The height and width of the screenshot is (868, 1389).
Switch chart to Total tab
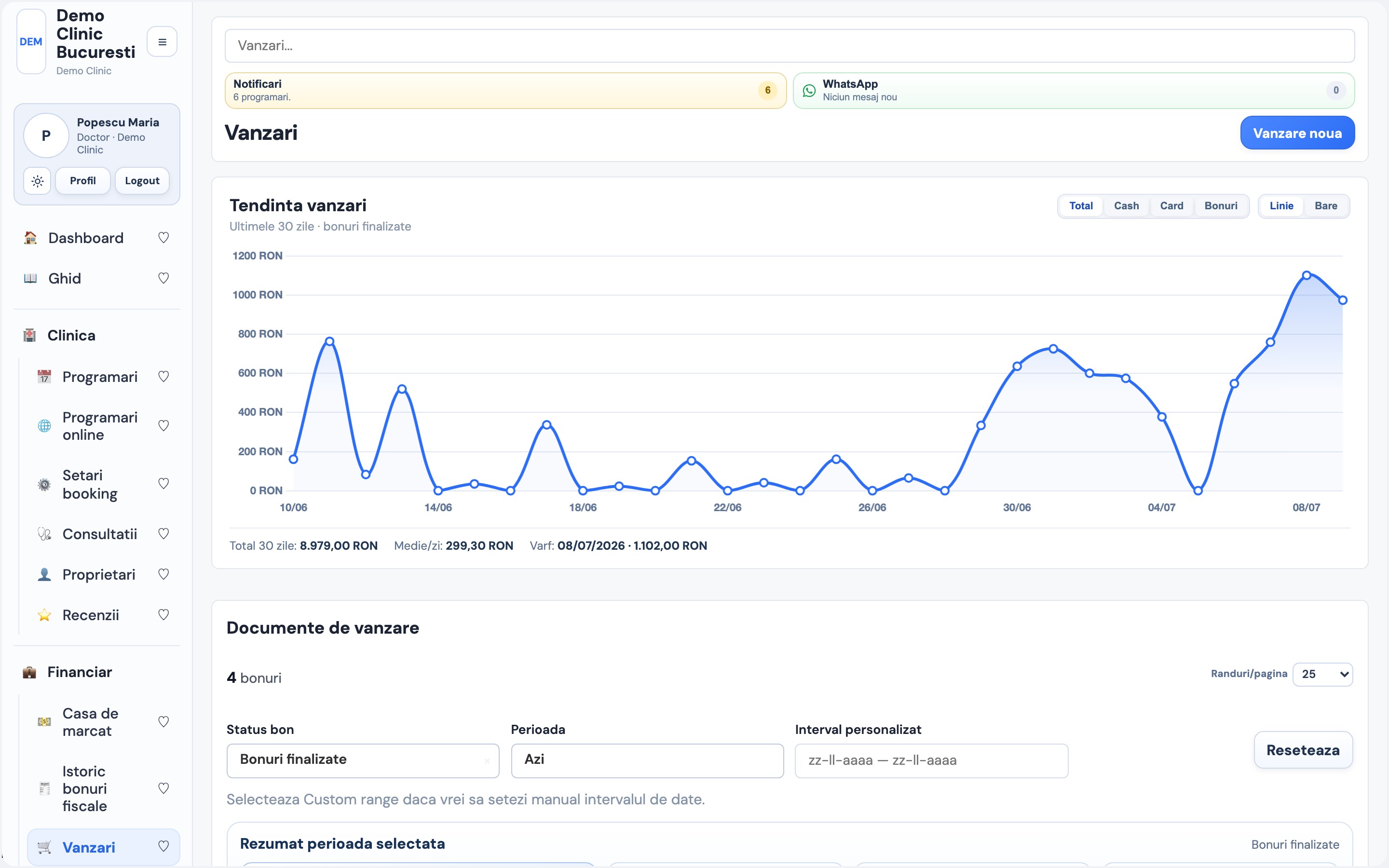click(1081, 206)
